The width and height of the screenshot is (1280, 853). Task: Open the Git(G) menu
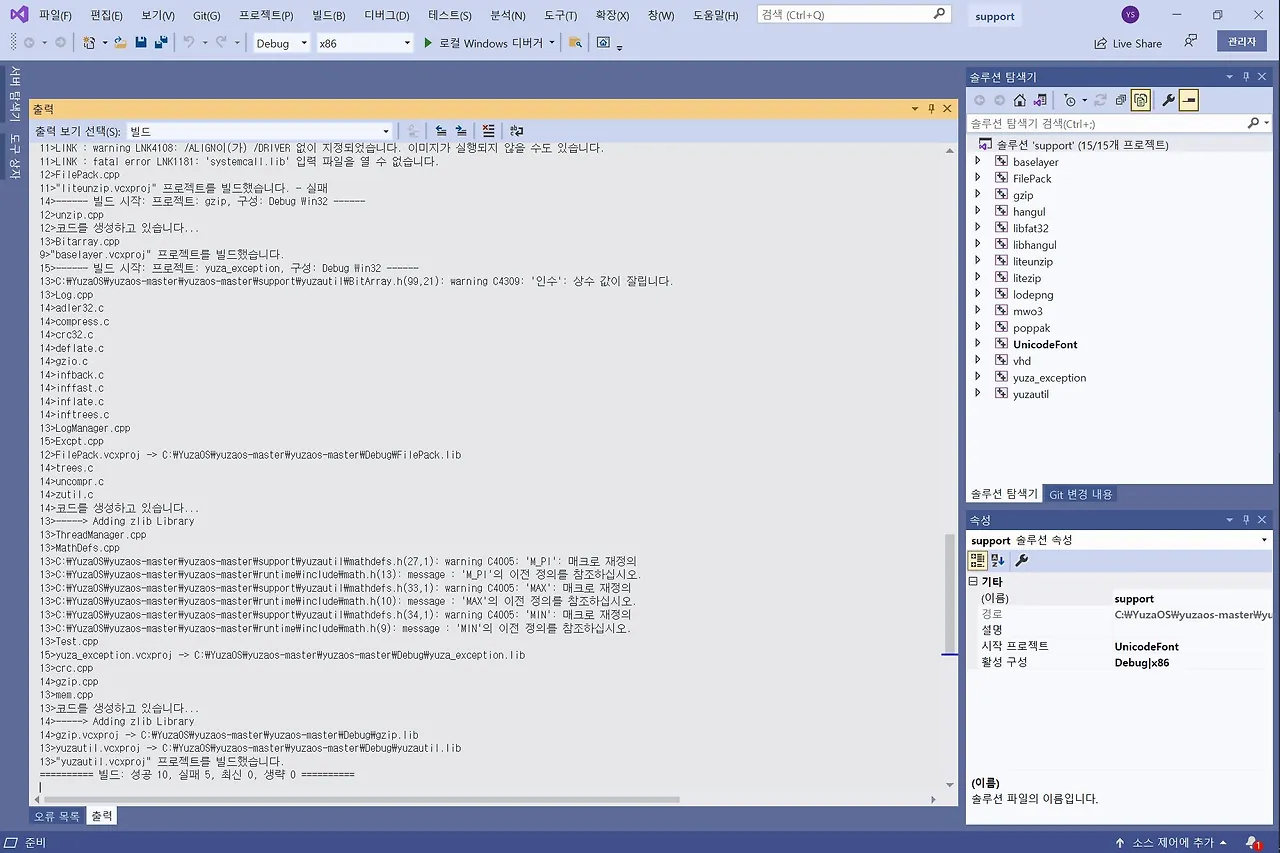point(207,15)
